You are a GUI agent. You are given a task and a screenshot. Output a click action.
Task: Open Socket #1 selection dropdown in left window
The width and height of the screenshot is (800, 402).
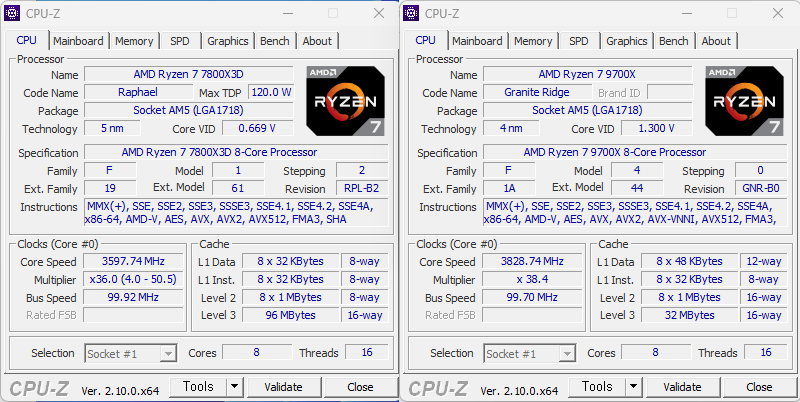131,354
